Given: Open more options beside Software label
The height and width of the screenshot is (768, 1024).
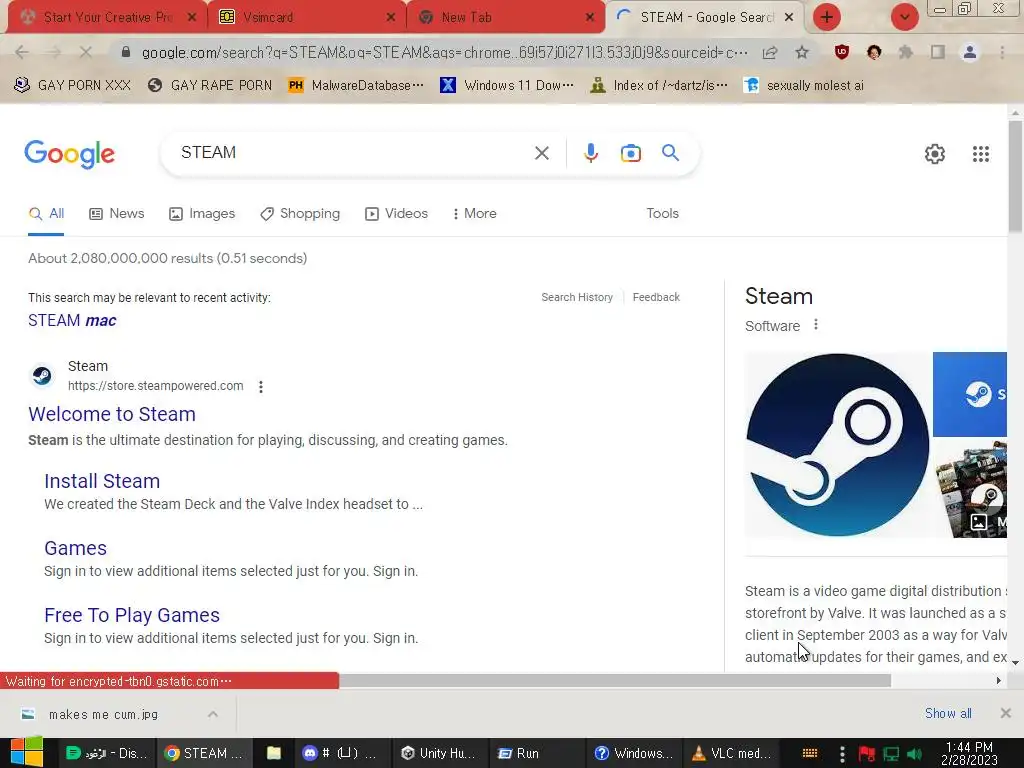Looking at the screenshot, I should pos(816,325).
